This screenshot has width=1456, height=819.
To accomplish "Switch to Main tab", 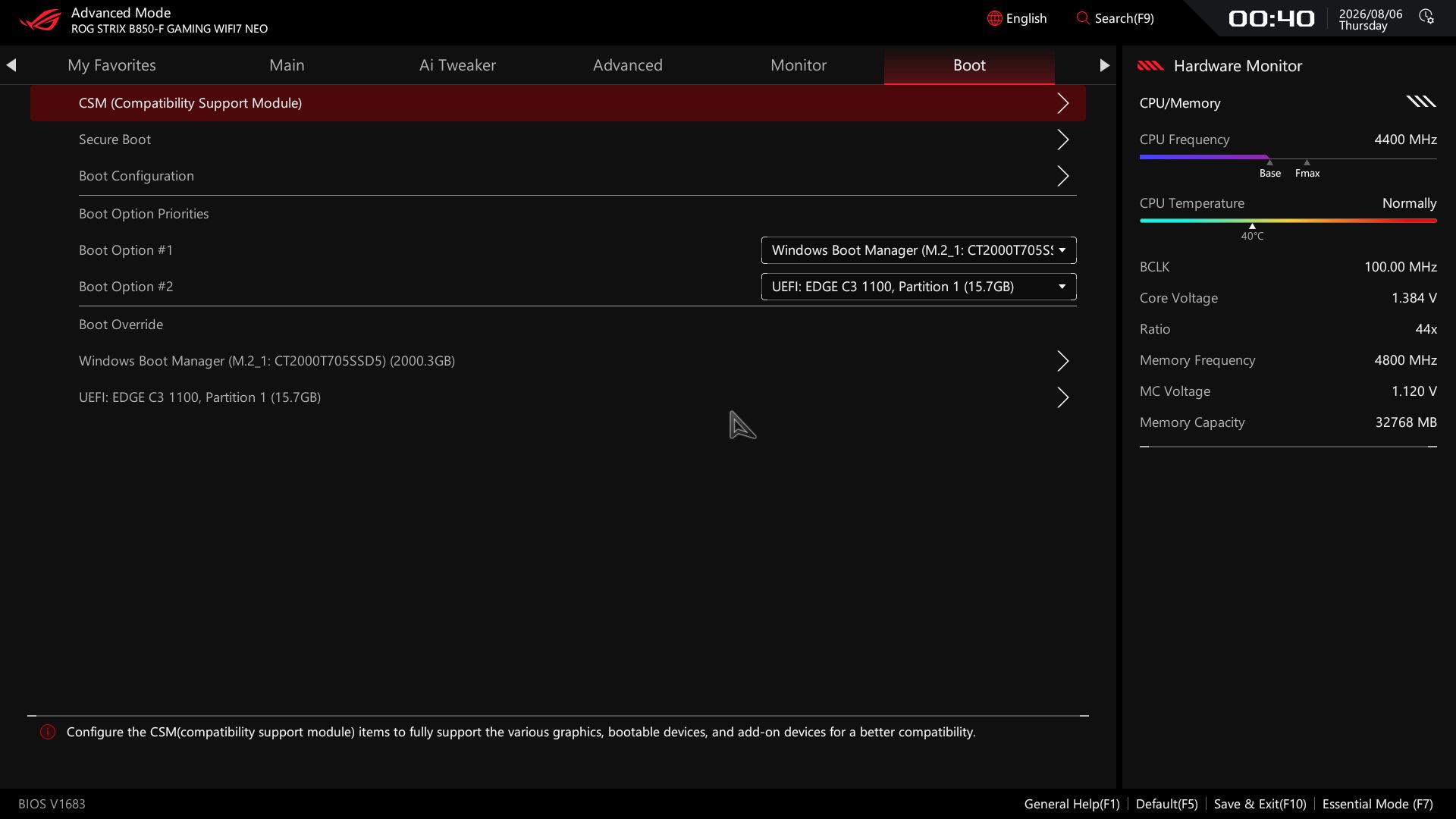I will (287, 65).
